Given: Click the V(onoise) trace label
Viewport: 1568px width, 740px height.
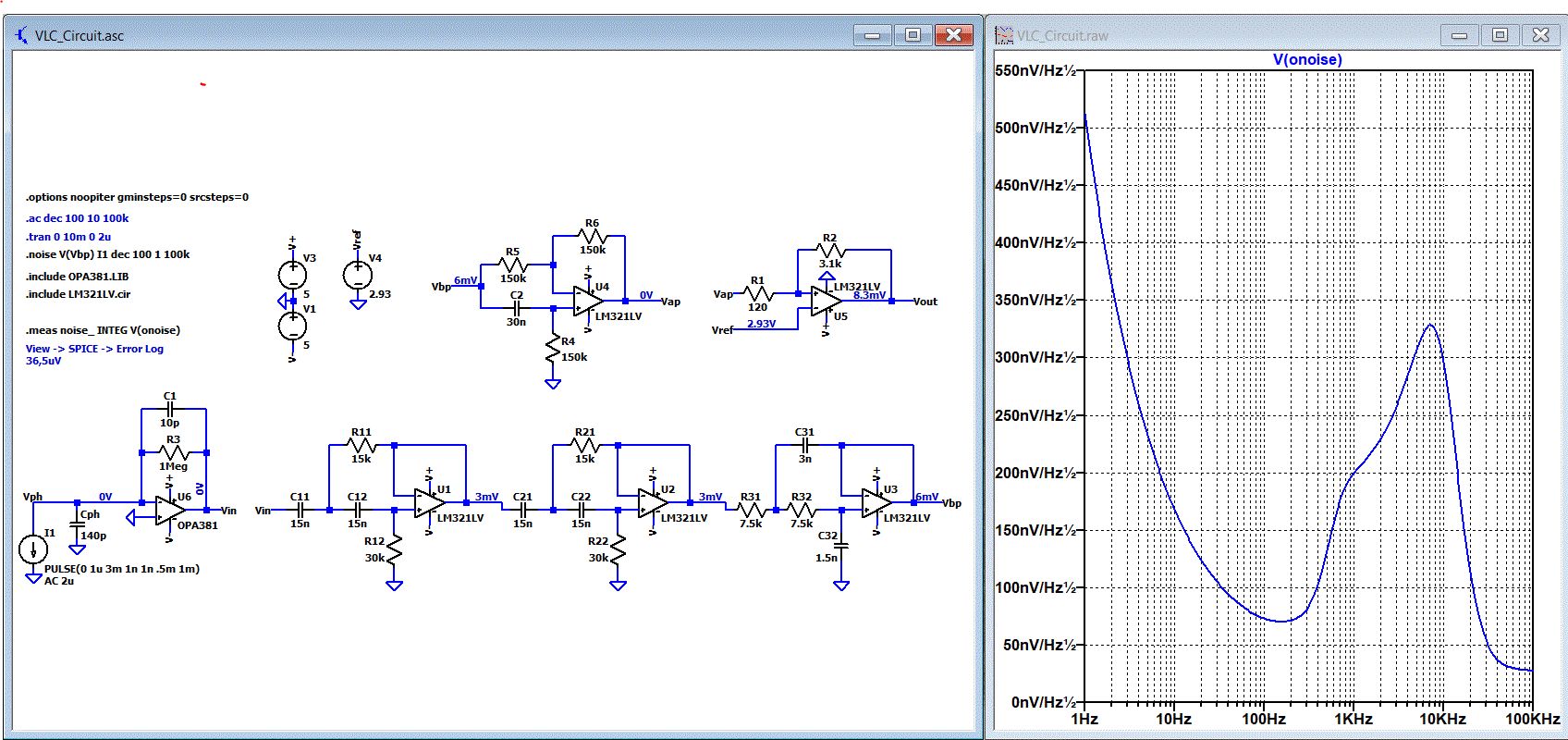Looking at the screenshot, I should click(x=1307, y=59).
